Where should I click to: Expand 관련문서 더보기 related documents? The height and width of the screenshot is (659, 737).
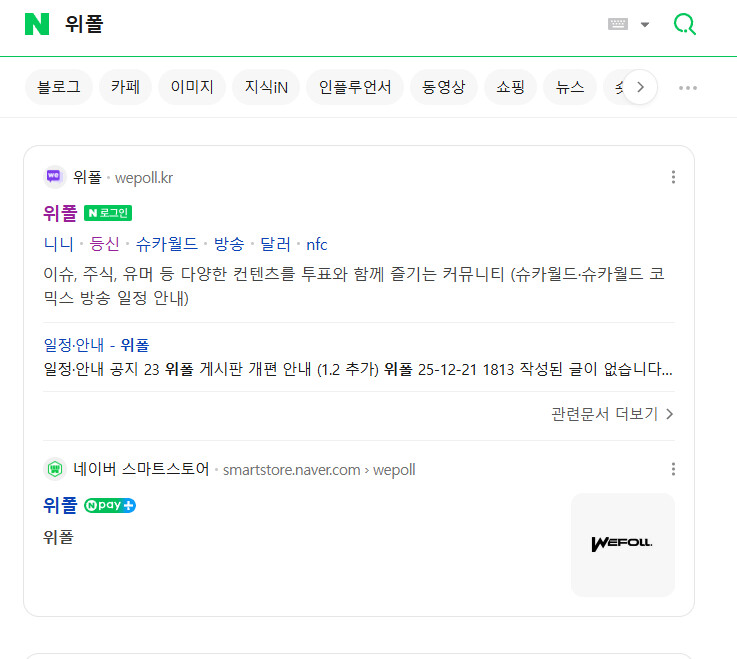pyautogui.click(x=612, y=414)
